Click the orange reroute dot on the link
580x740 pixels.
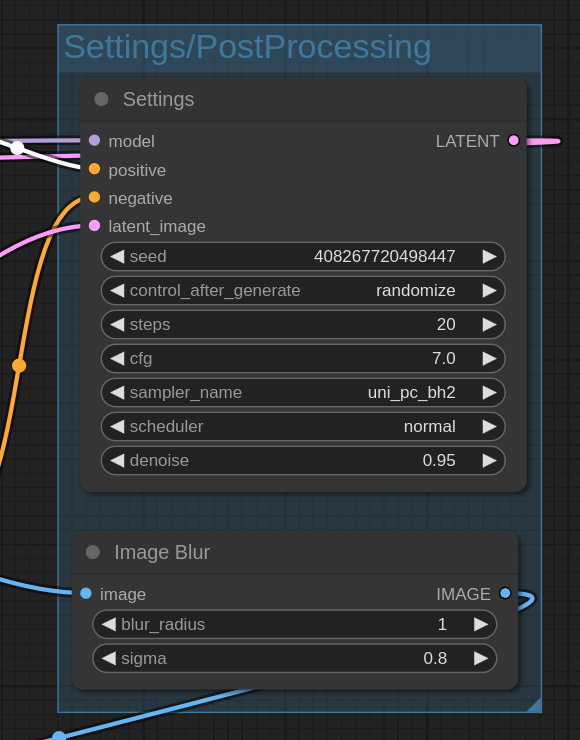click(19, 365)
